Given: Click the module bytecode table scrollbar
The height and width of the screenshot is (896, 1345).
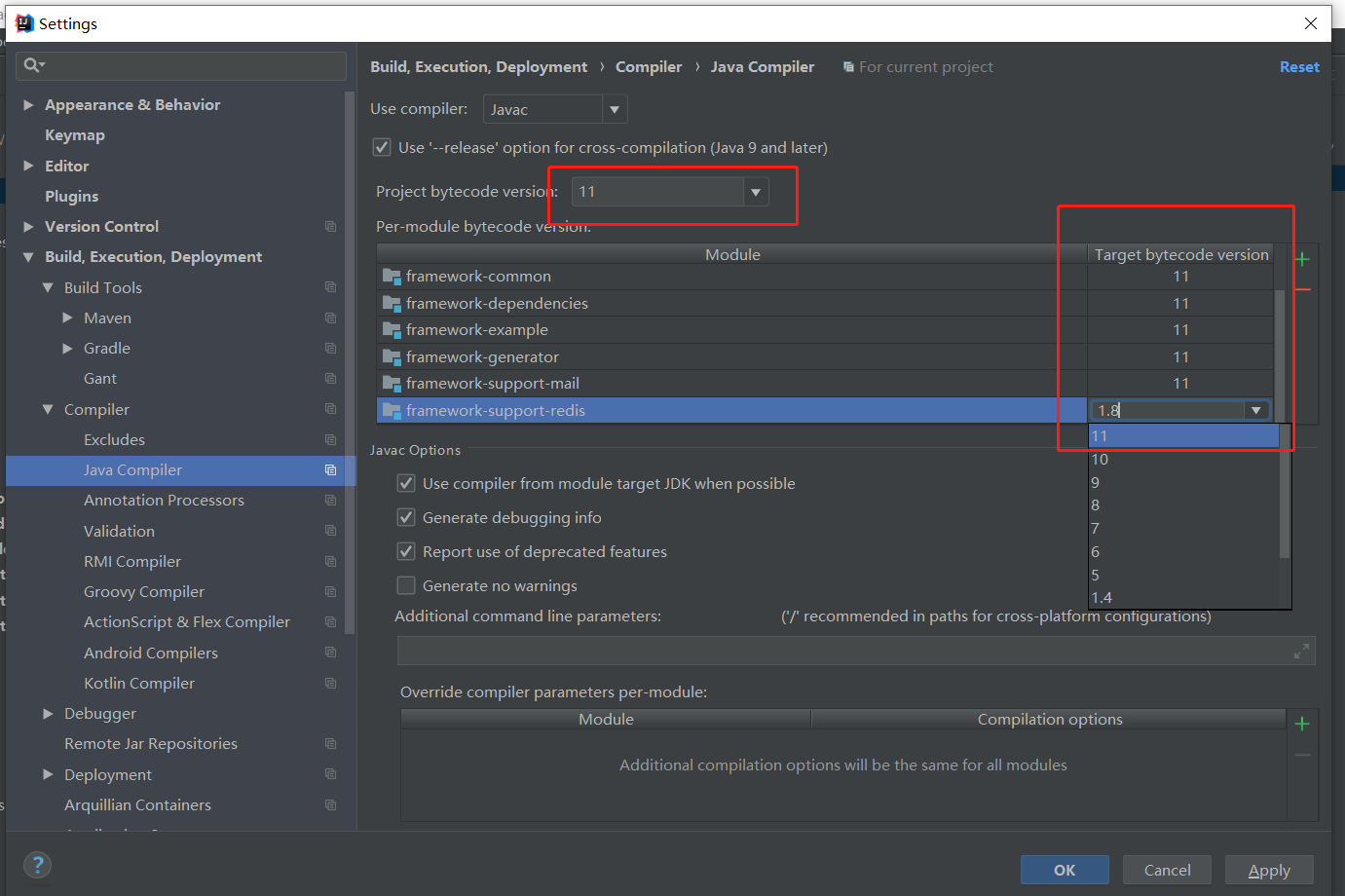Looking at the screenshot, I should (x=1280, y=355).
